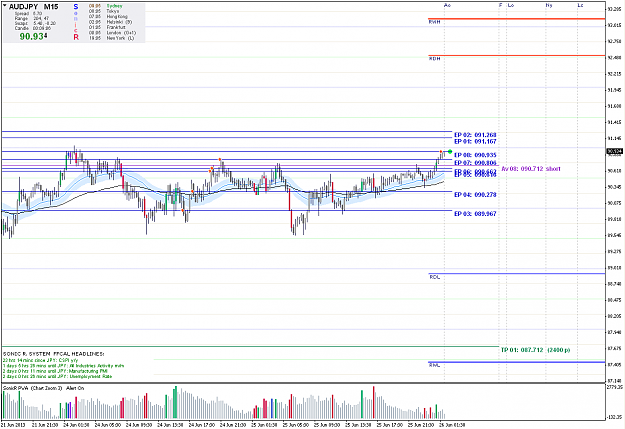Click the black current price tag on axis
This screenshot has height=429, width=625.
[614, 151]
